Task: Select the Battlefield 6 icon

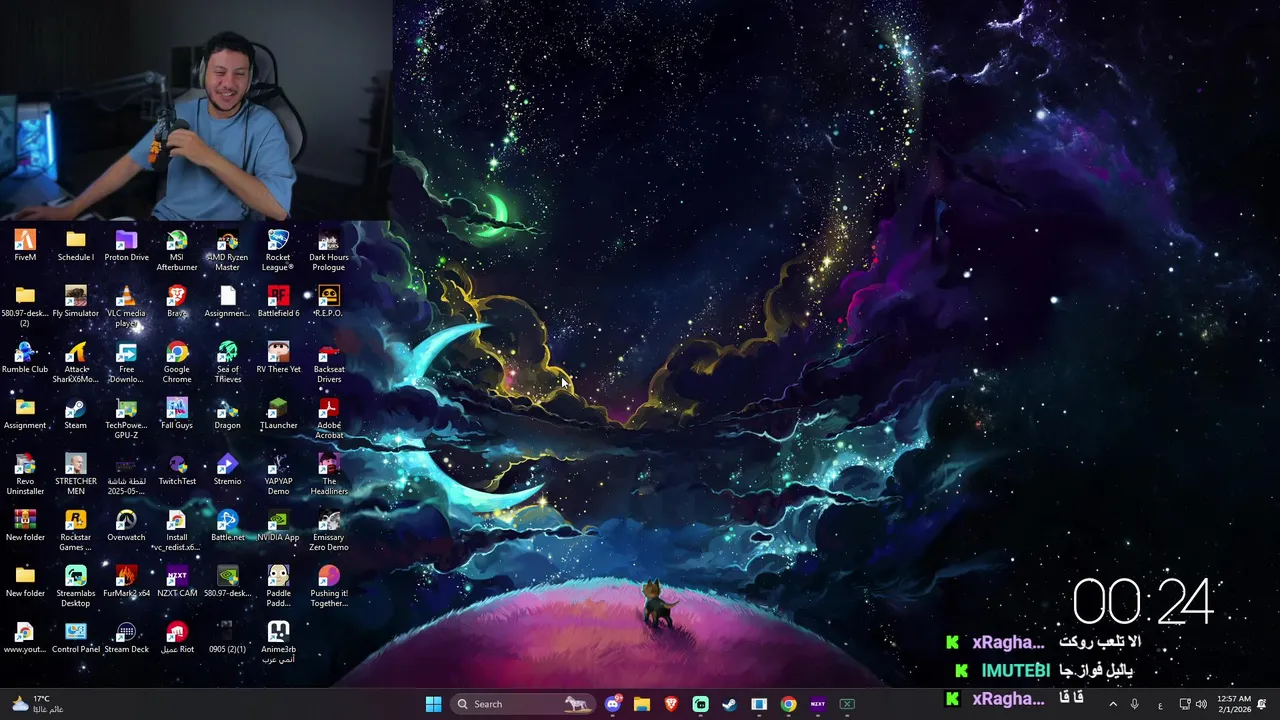Action: [278, 302]
